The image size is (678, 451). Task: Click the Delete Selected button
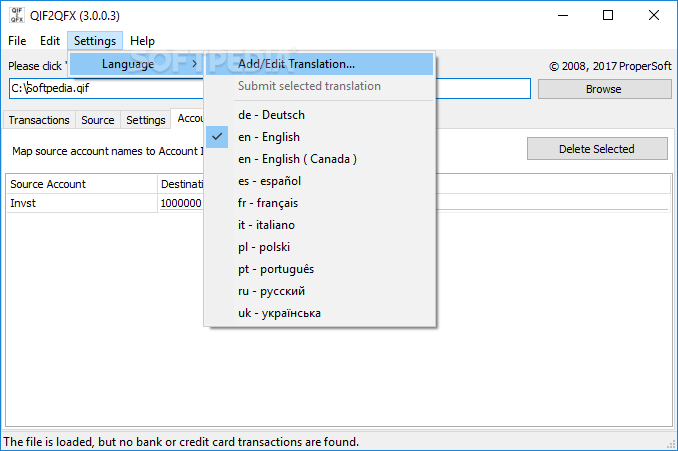pyautogui.click(x=597, y=149)
